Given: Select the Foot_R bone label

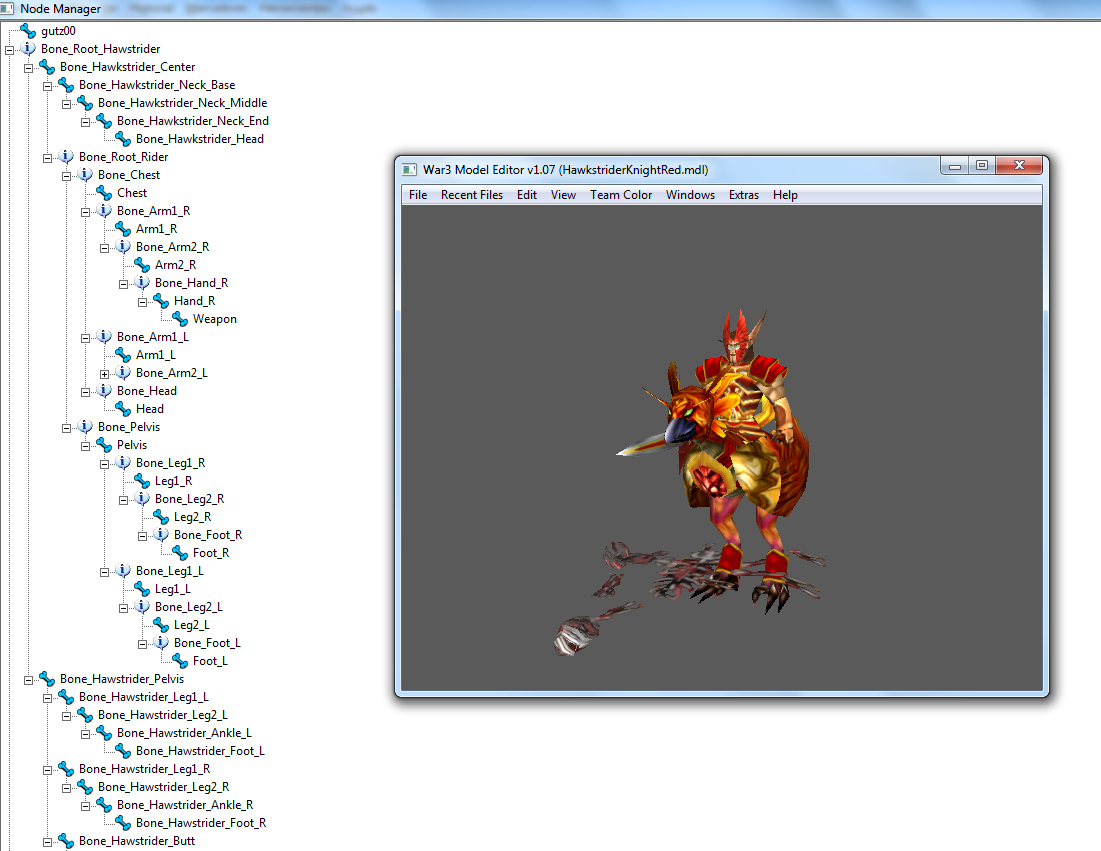Looking at the screenshot, I should 211,553.
